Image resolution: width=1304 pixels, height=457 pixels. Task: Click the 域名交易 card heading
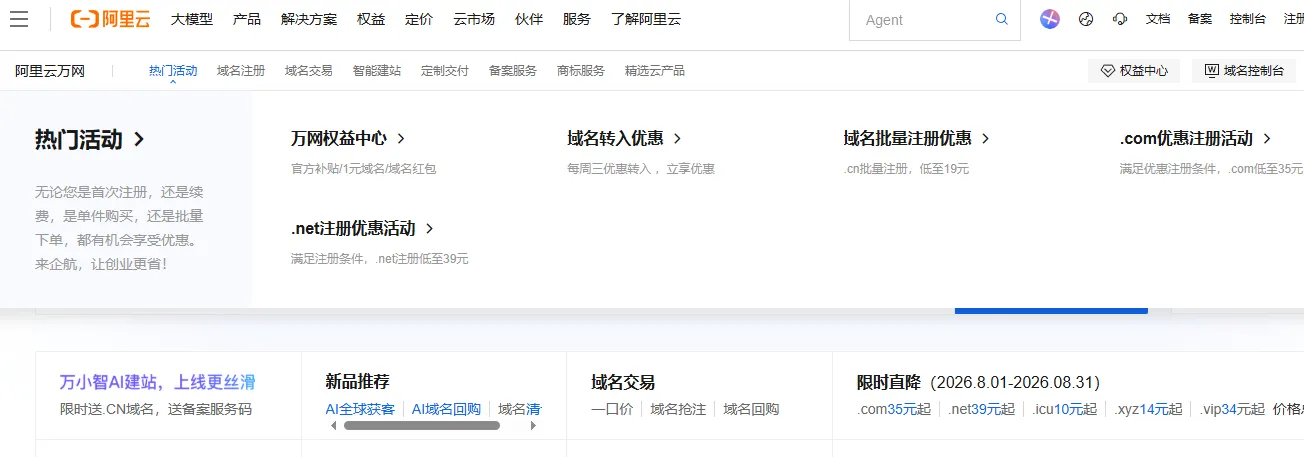(623, 382)
